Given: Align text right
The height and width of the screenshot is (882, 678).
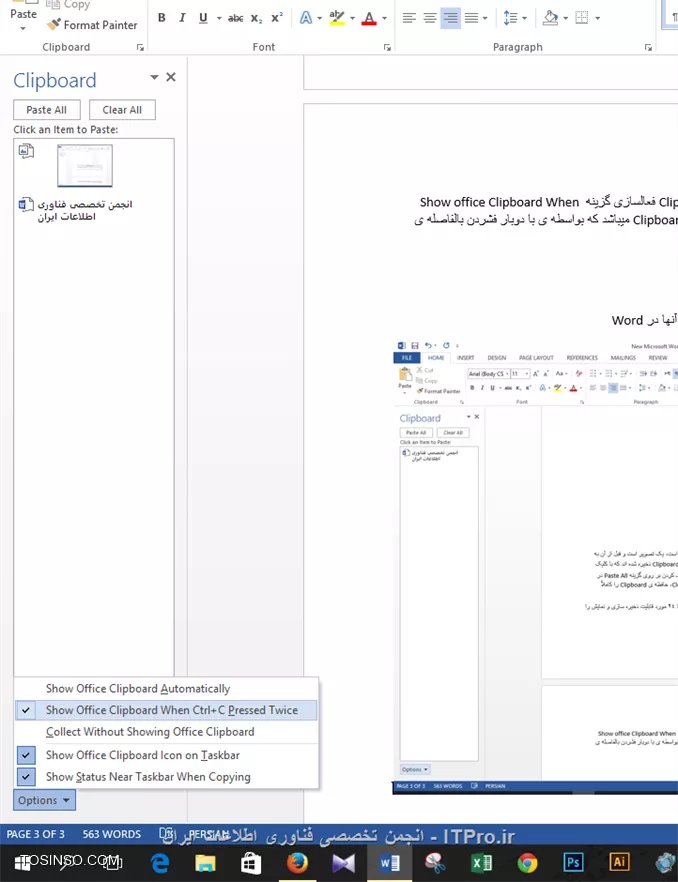Looking at the screenshot, I should tap(450, 18).
